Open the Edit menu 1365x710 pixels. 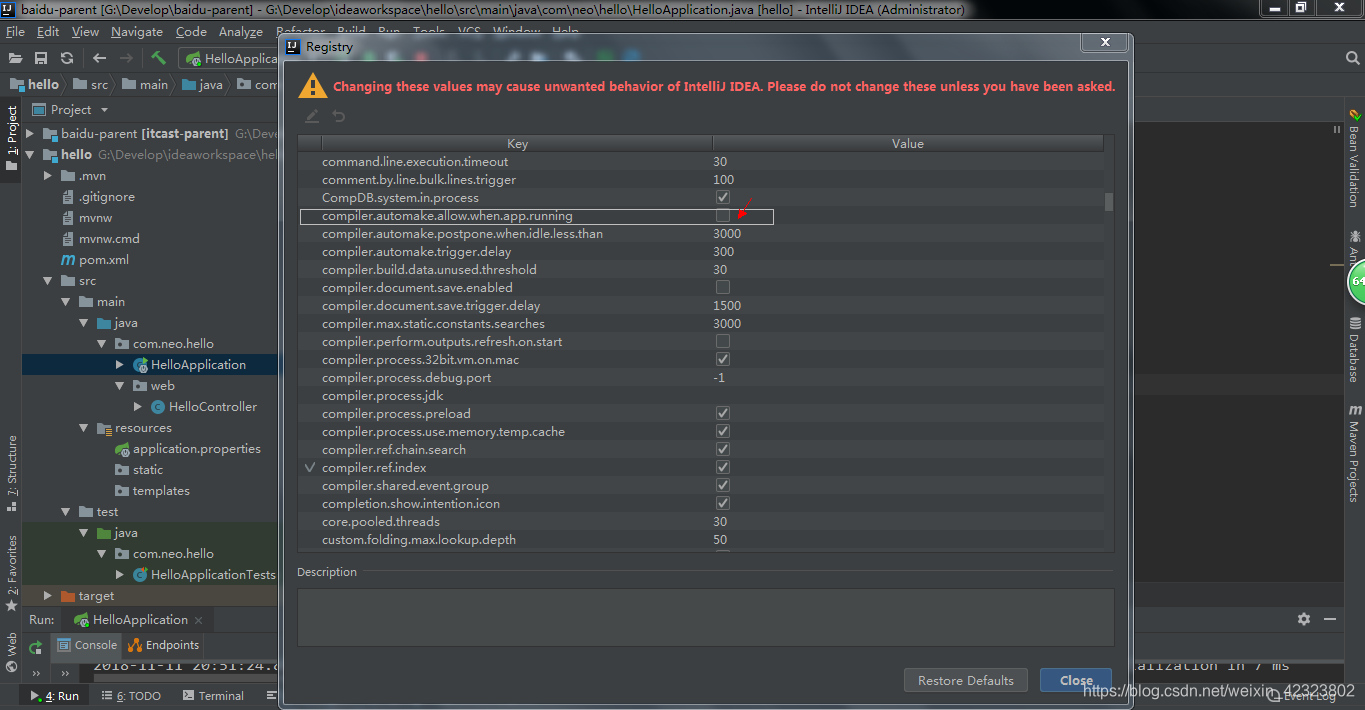tap(47, 32)
